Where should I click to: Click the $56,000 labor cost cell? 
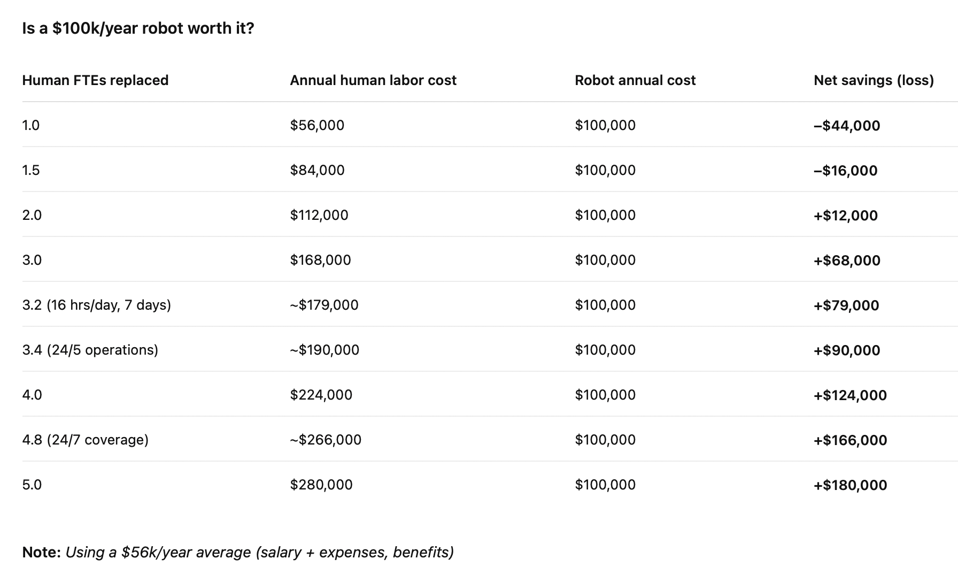[x=317, y=125]
